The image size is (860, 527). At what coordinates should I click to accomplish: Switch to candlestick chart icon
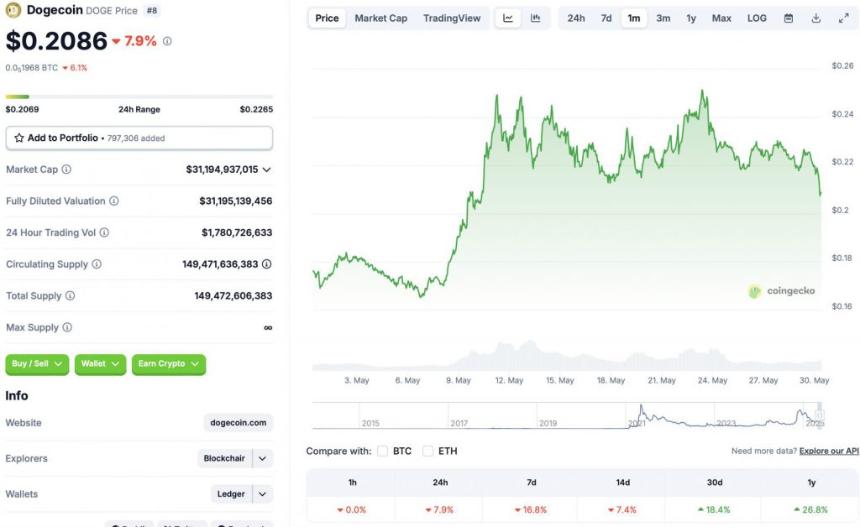(535, 18)
